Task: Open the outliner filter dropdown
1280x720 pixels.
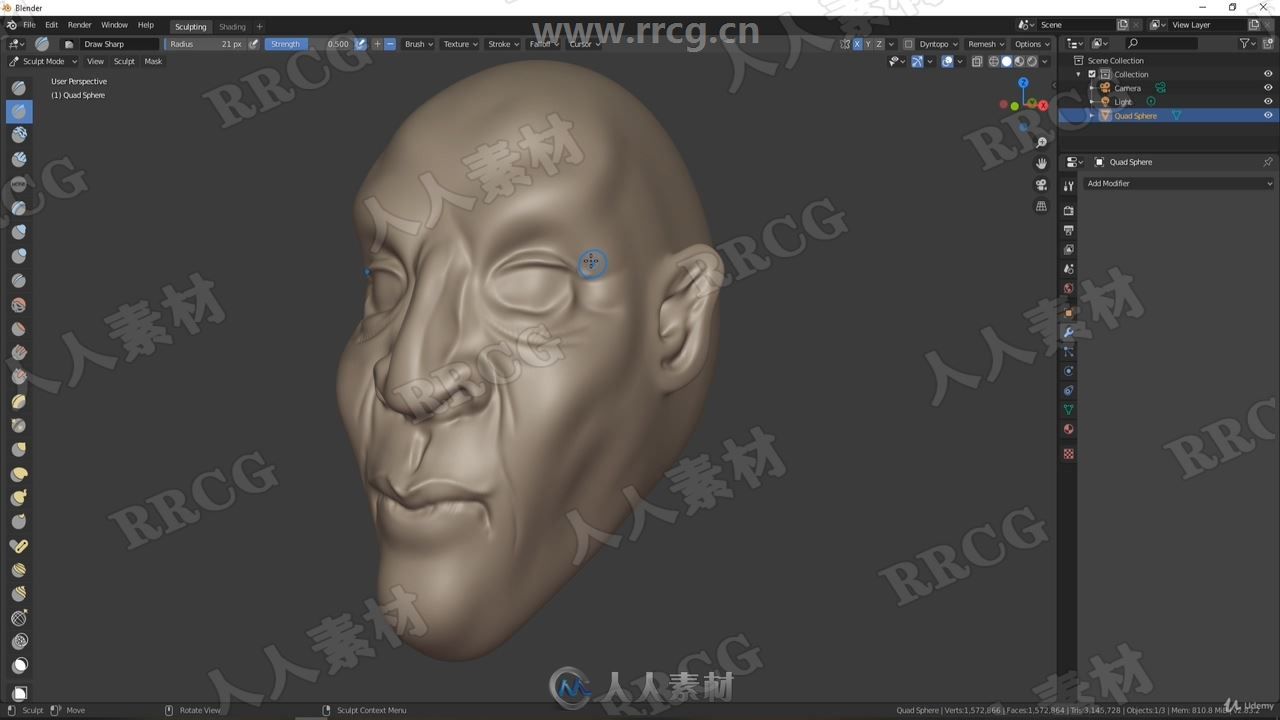Action: (x=1248, y=43)
